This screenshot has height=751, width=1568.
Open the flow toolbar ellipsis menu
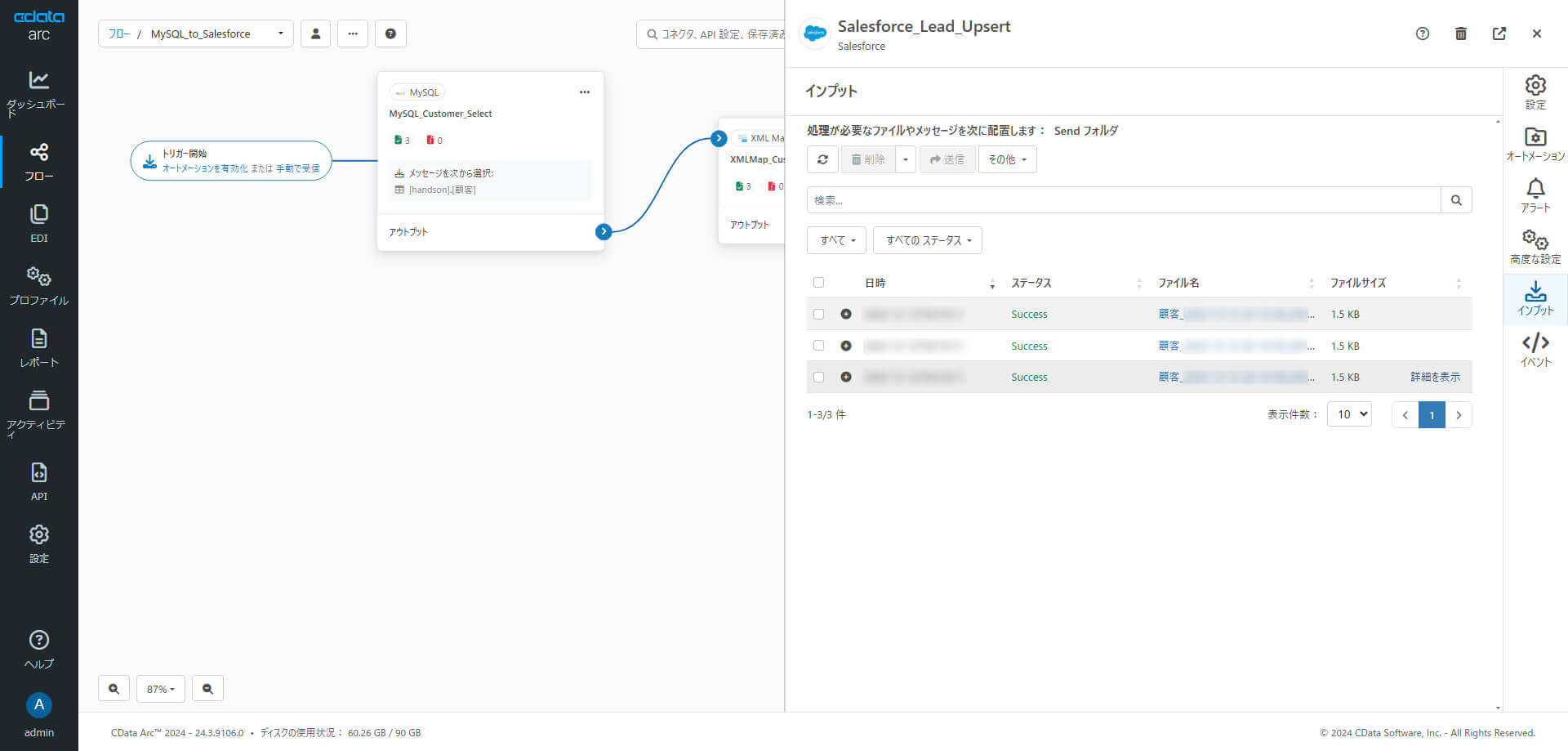tap(353, 34)
